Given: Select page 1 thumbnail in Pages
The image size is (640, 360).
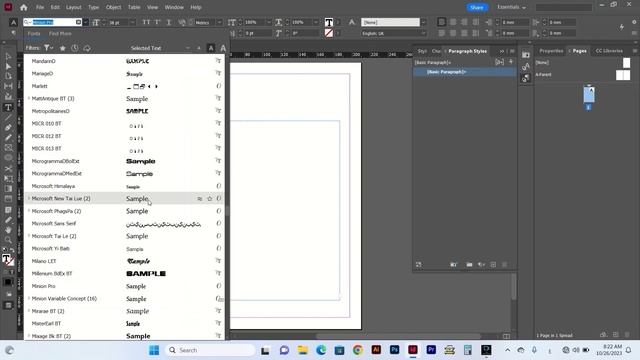Looking at the screenshot, I should tap(589, 95).
